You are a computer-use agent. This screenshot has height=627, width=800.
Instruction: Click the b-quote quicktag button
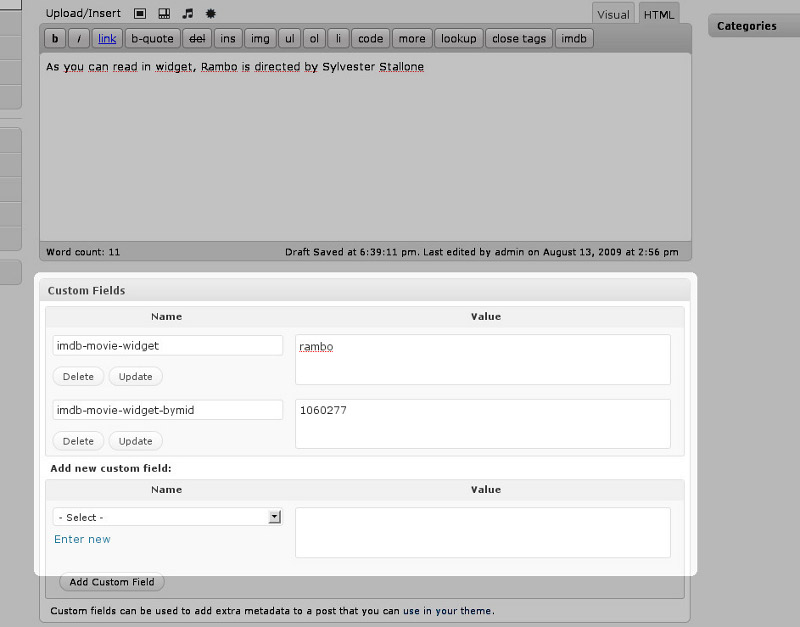pyautogui.click(x=153, y=39)
